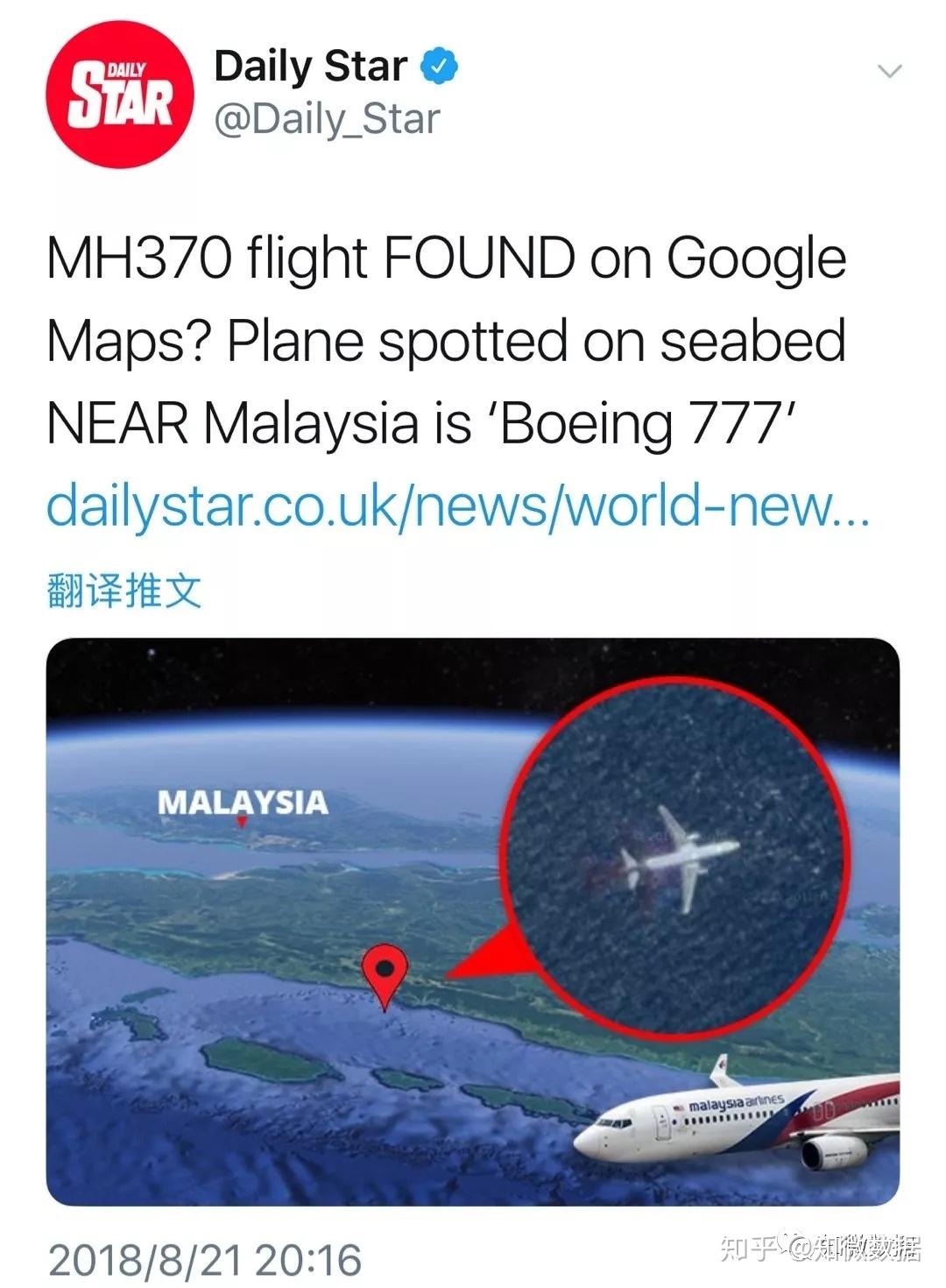Click the Daily Star red circular emblem

tap(118, 92)
